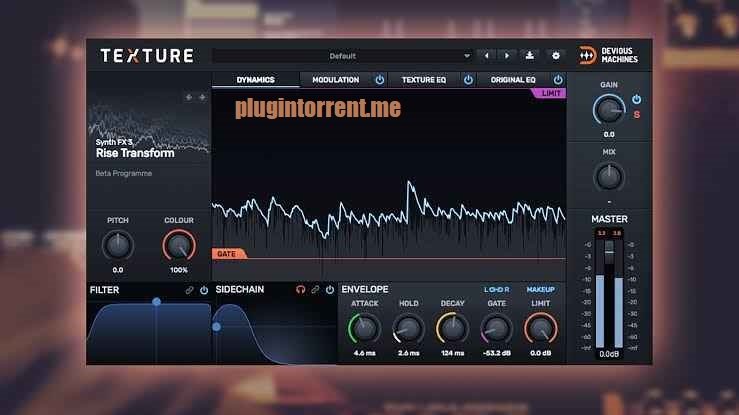This screenshot has width=739, height=415.
Task: Toggle the Sidechain power button
Action: [x=330, y=290]
